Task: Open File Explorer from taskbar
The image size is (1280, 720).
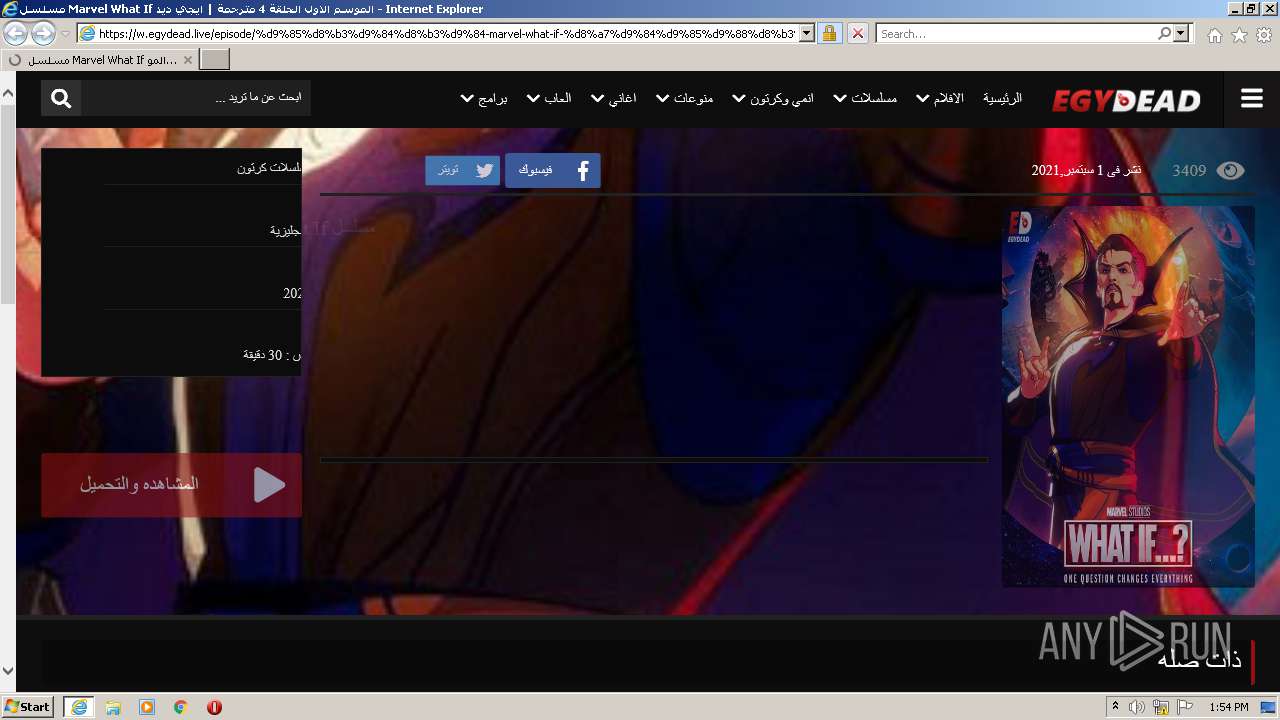Action: pos(113,707)
